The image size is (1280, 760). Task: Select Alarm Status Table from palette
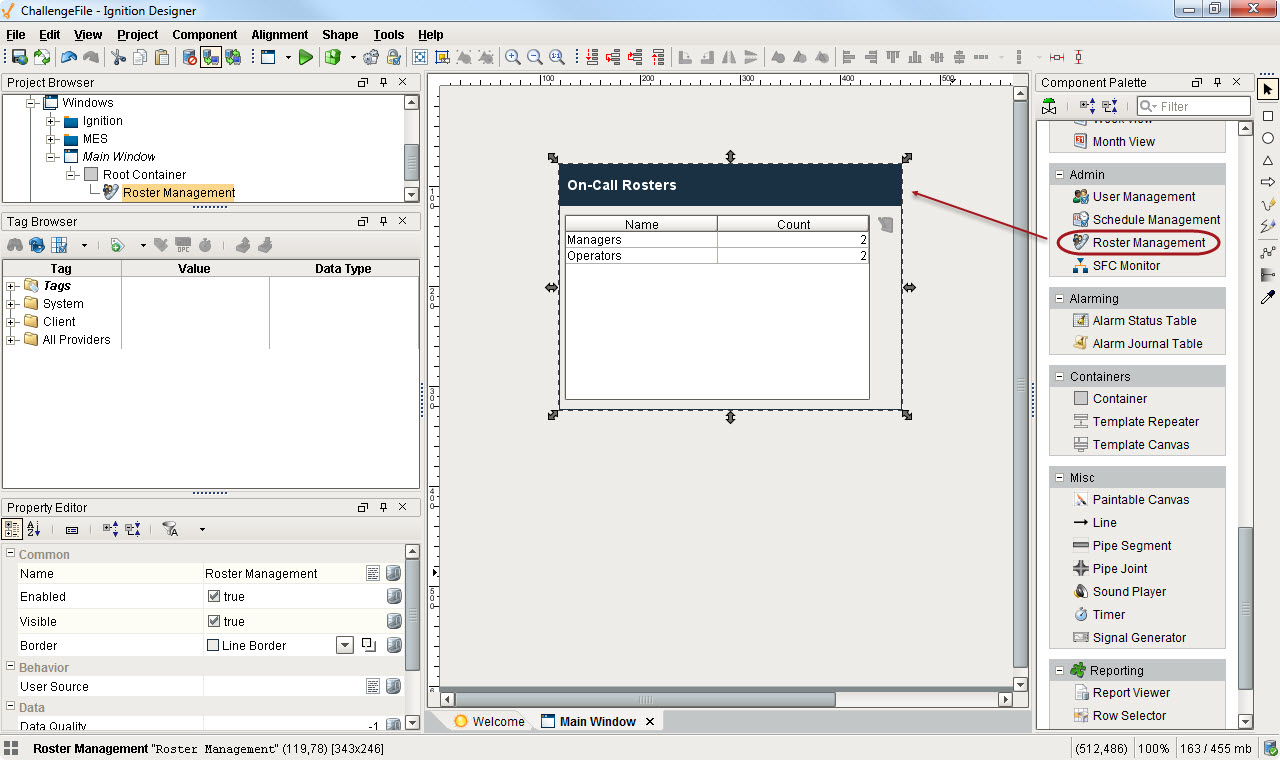point(1144,321)
